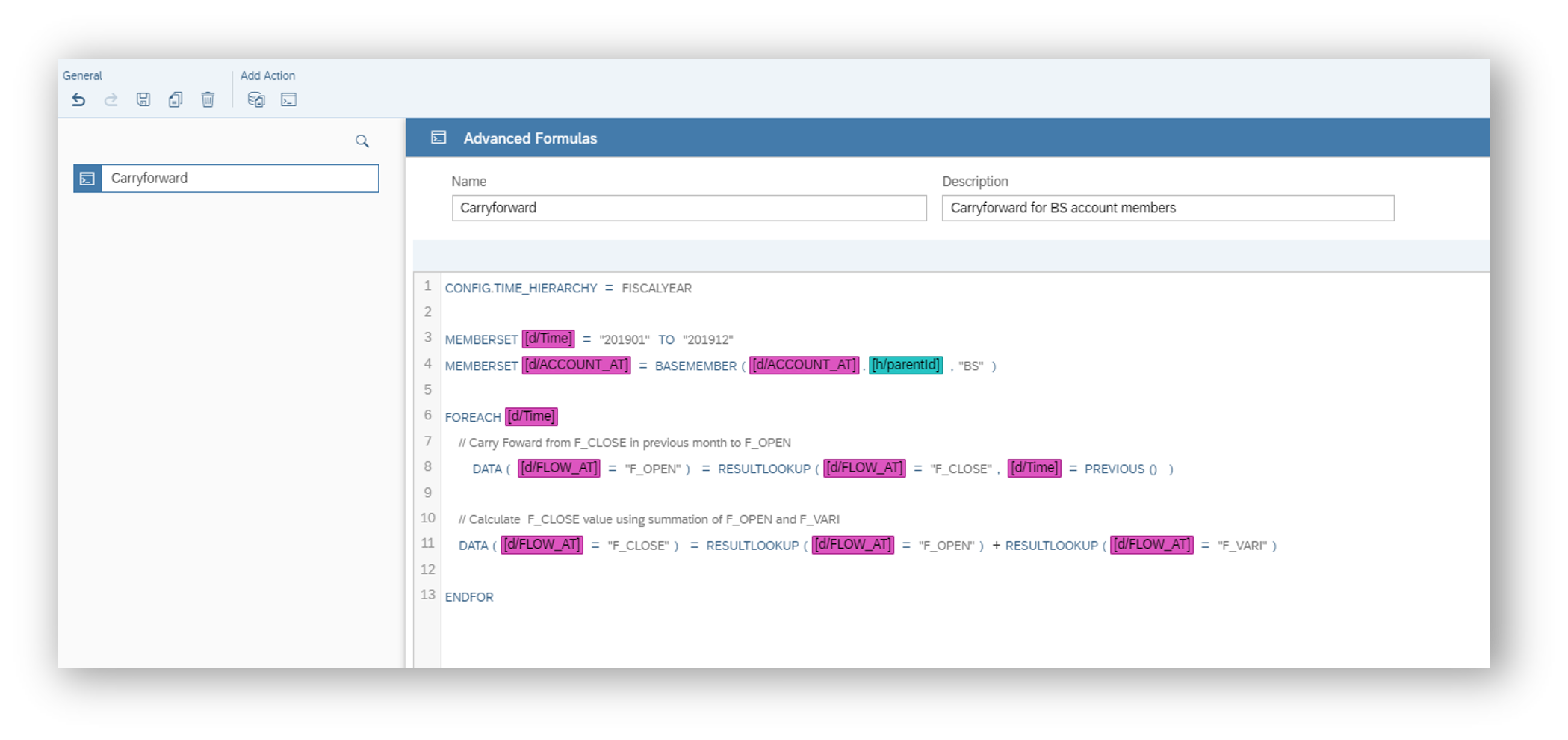
Task: Save the data action with disk icon
Action: [143, 99]
